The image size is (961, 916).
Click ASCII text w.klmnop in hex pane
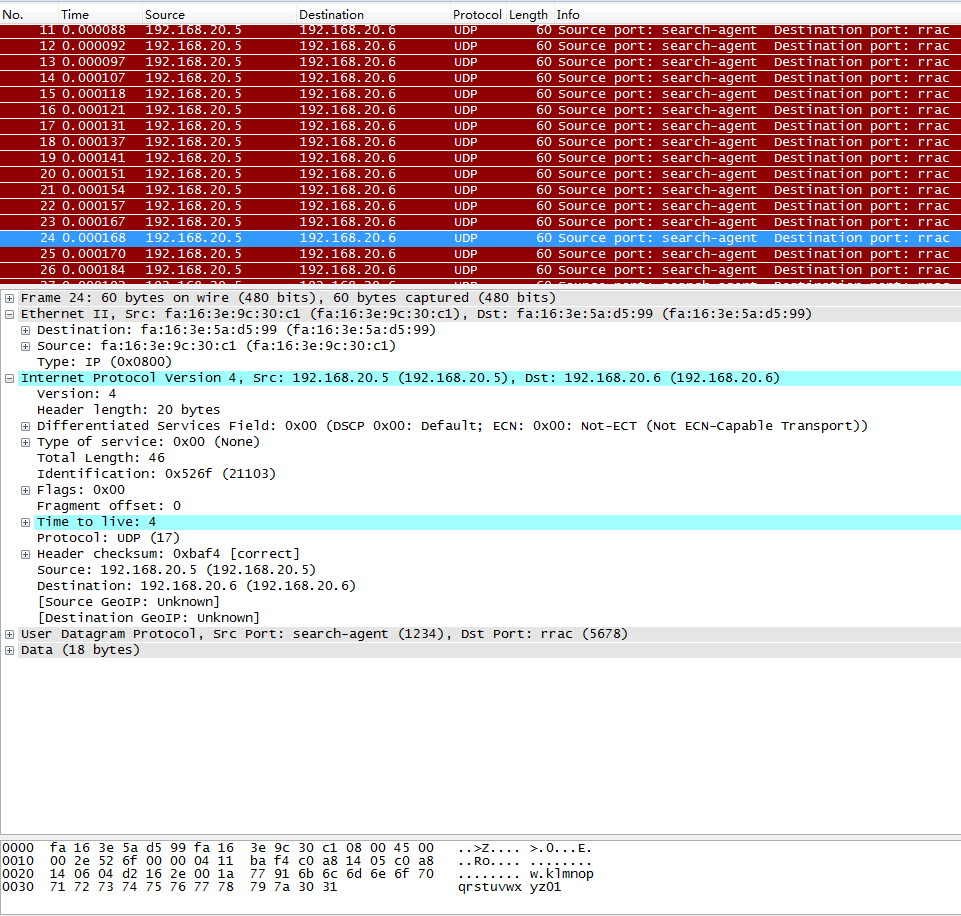[561, 874]
